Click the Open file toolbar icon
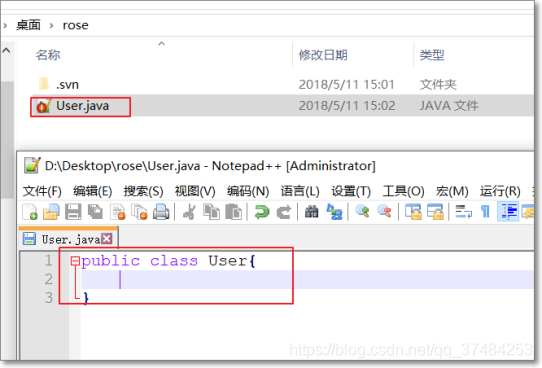Screen dimensions: 542x368 pyautogui.click(x=51, y=211)
